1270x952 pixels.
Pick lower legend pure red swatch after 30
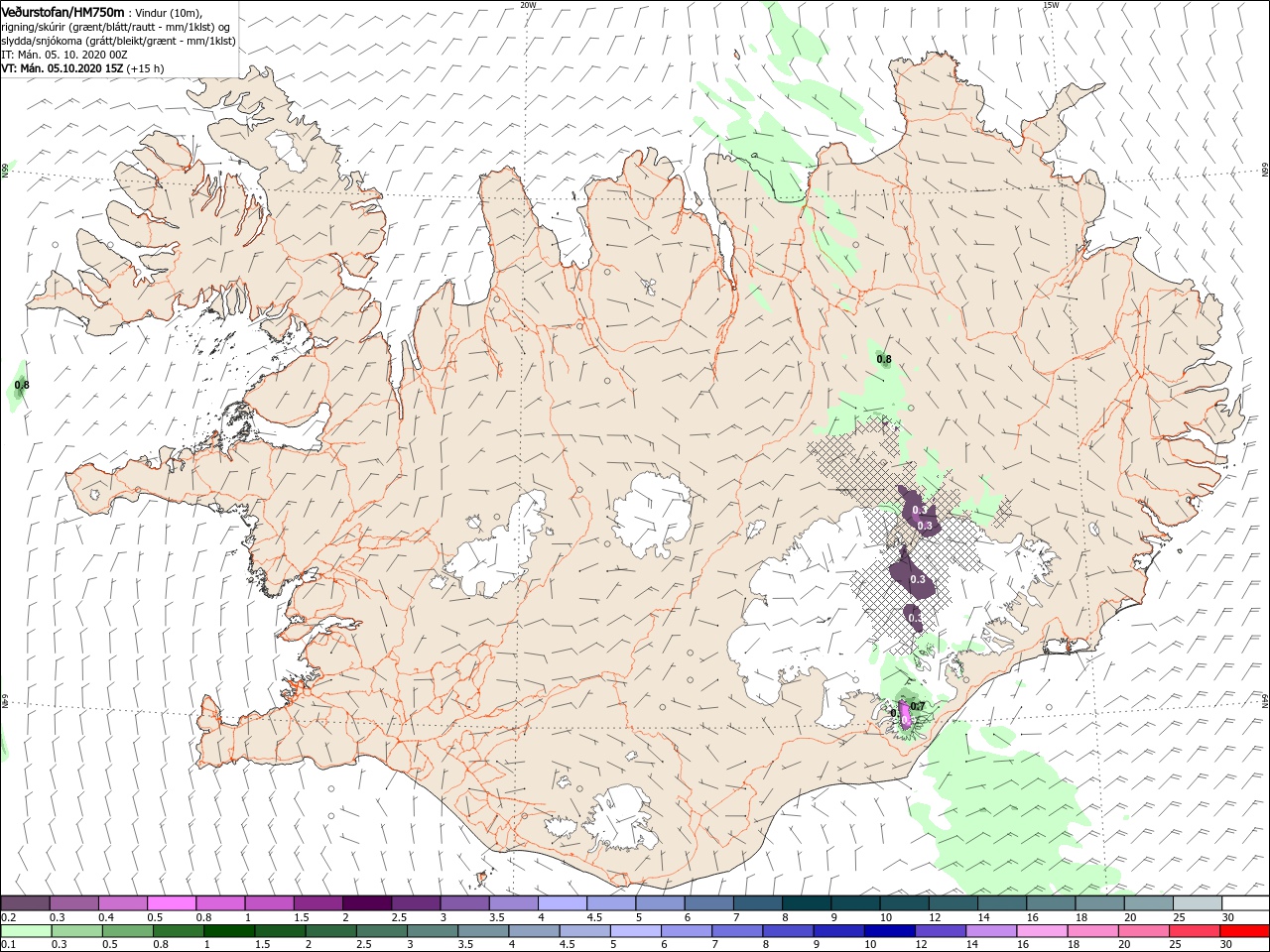[x=1245, y=931]
